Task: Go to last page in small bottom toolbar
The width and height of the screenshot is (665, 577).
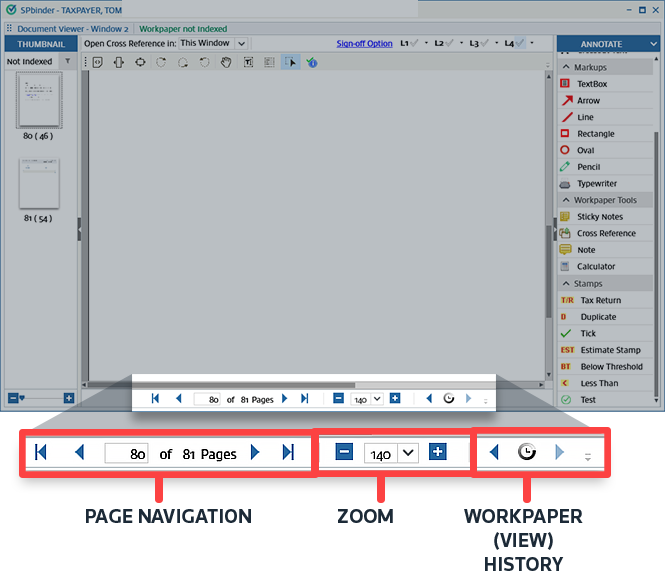Action: [x=305, y=399]
